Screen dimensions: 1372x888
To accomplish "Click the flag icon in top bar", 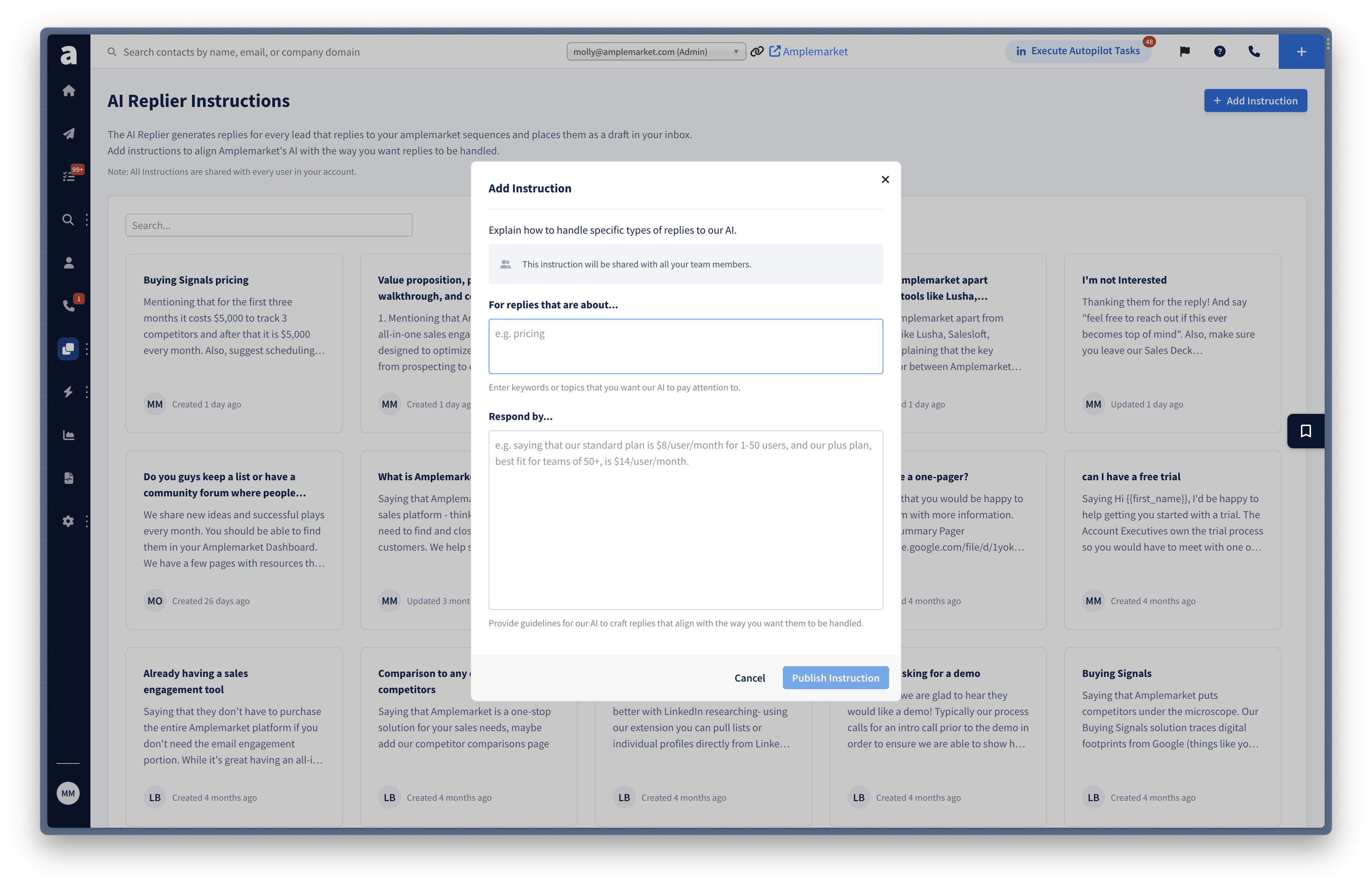I will 1185,51.
